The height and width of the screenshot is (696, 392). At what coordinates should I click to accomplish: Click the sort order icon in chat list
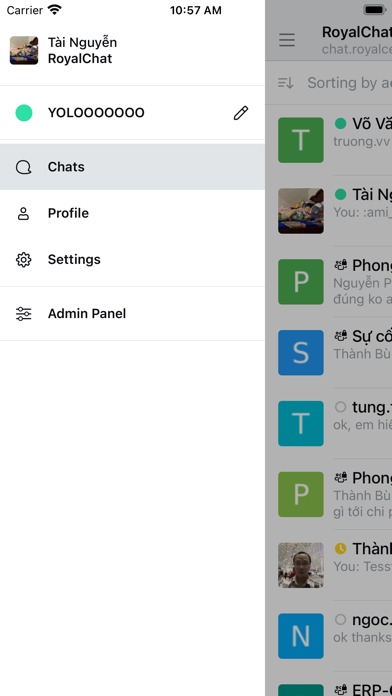pos(285,83)
